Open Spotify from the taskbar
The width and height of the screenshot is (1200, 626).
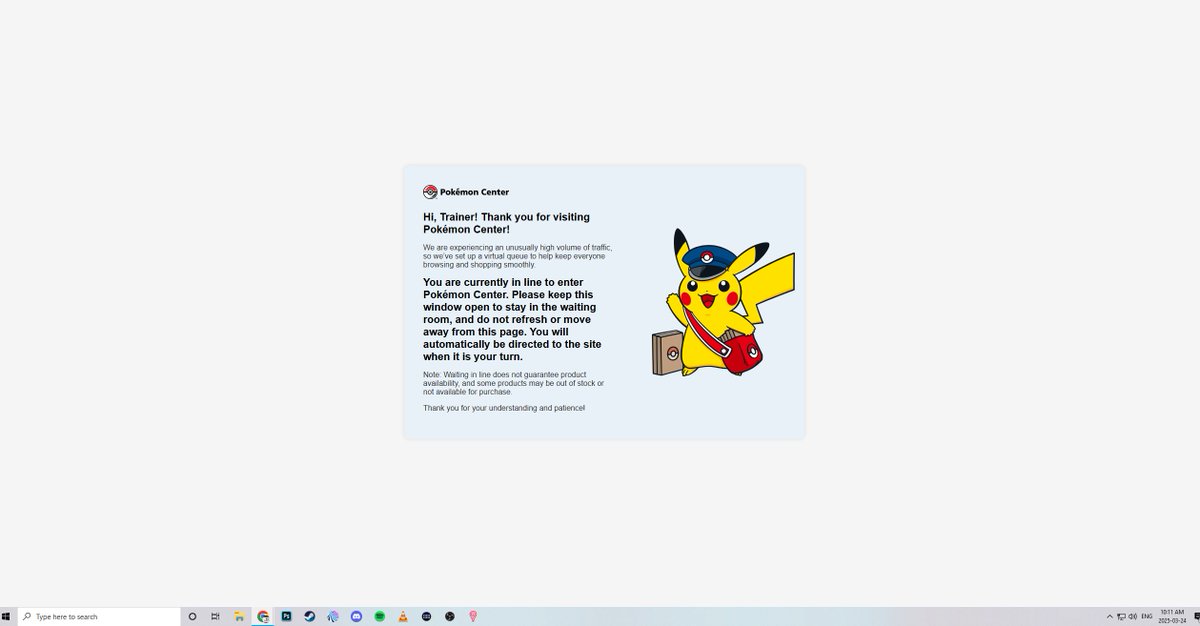[x=379, y=616]
